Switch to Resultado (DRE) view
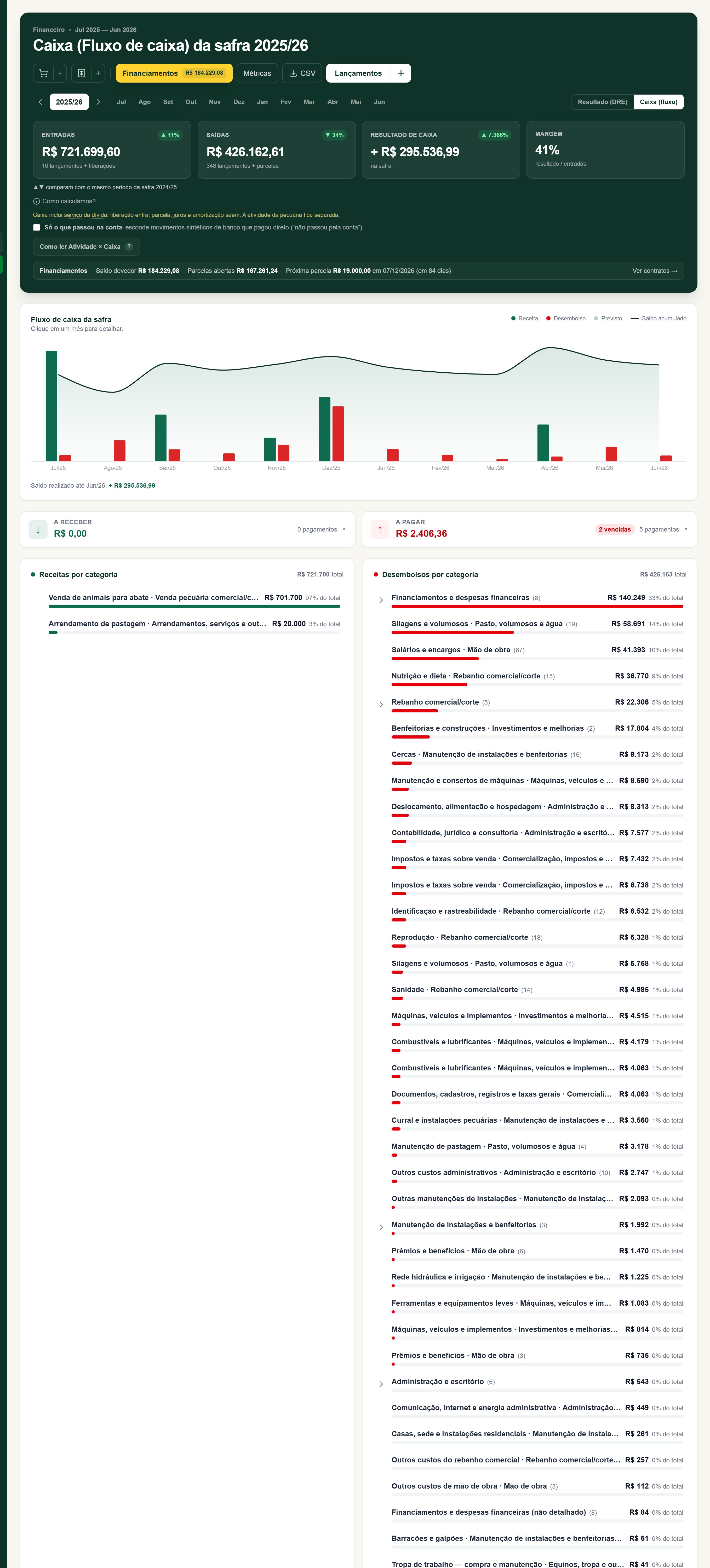Screen dimensions: 710x1568 click(602, 102)
